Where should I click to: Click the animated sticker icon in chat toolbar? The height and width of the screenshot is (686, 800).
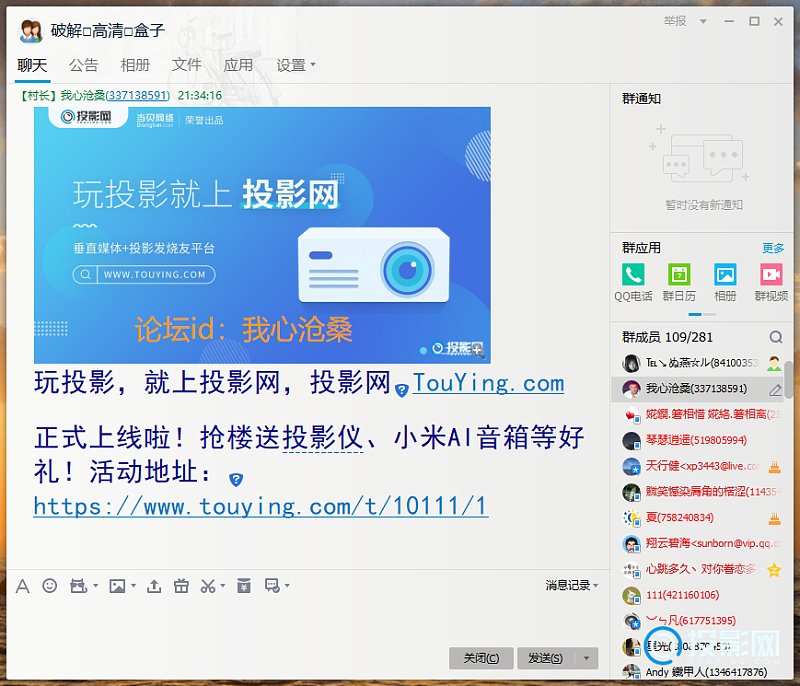coord(78,586)
